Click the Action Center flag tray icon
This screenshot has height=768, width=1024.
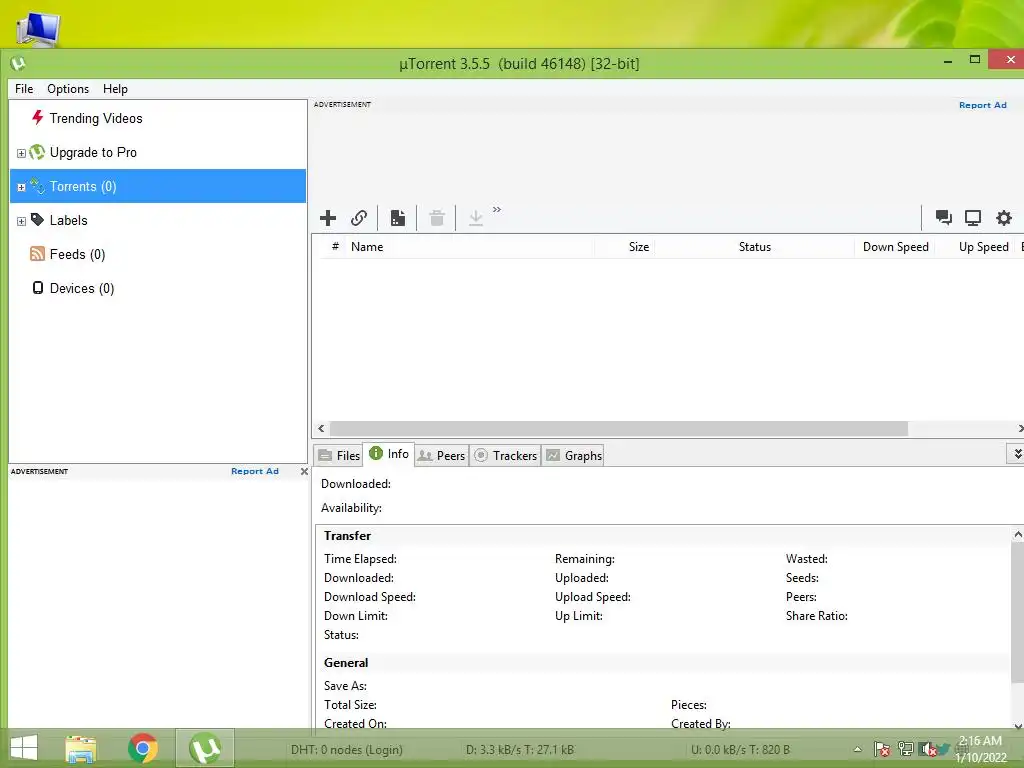pyautogui.click(x=881, y=750)
